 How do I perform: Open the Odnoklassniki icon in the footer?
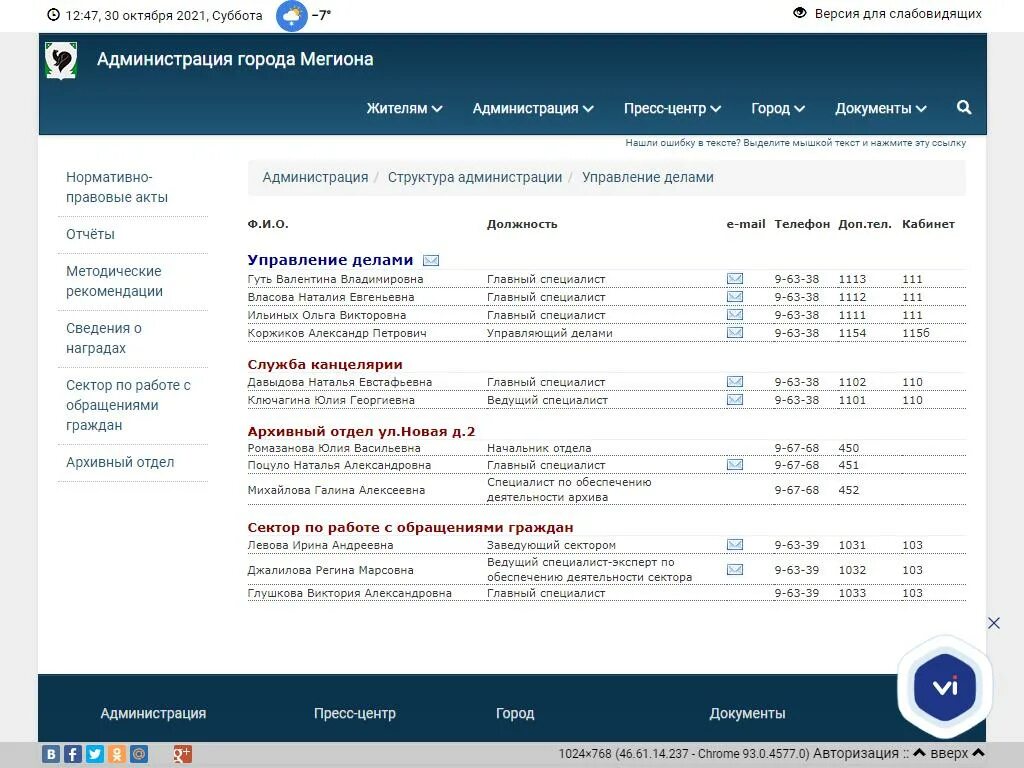pyautogui.click(x=118, y=754)
